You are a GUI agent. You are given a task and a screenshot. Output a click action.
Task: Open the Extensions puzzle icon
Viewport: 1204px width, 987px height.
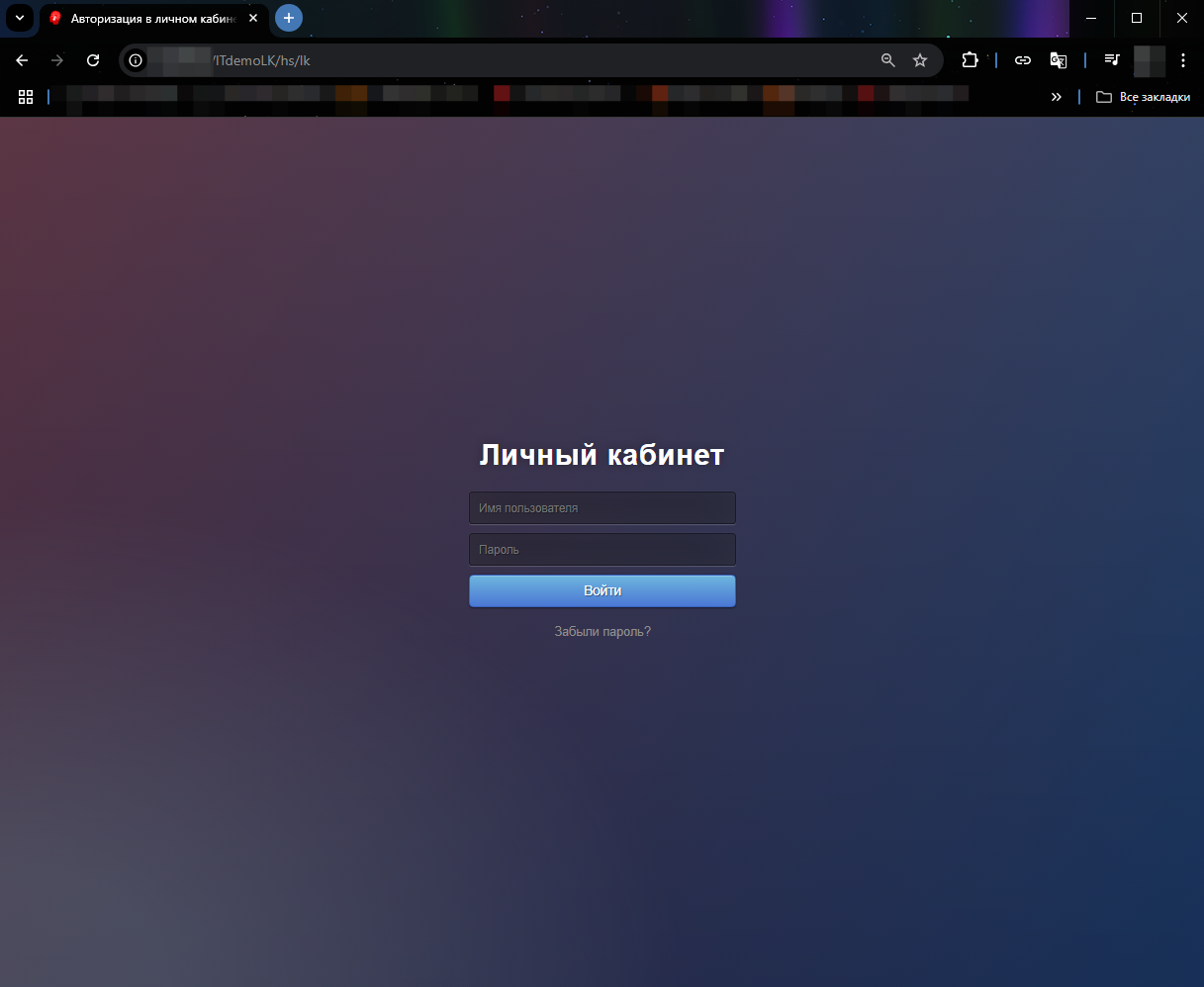[x=970, y=60]
